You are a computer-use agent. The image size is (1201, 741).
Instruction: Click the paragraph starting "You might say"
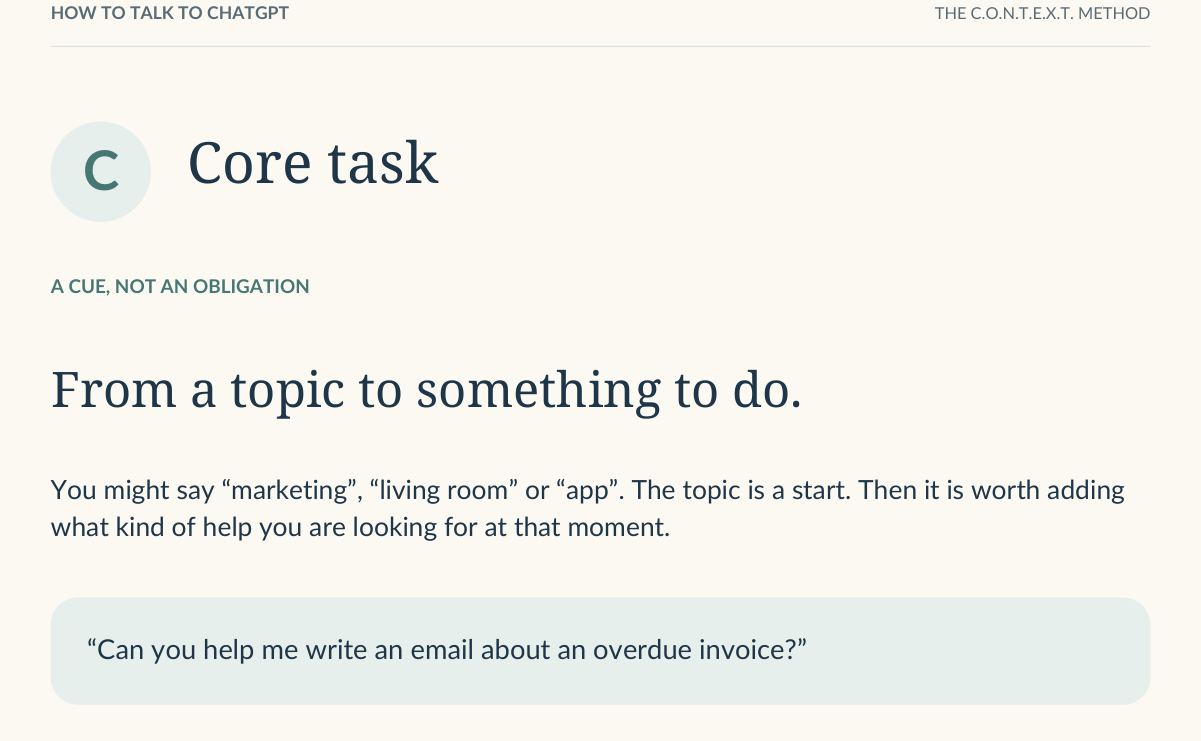(588, 509)
